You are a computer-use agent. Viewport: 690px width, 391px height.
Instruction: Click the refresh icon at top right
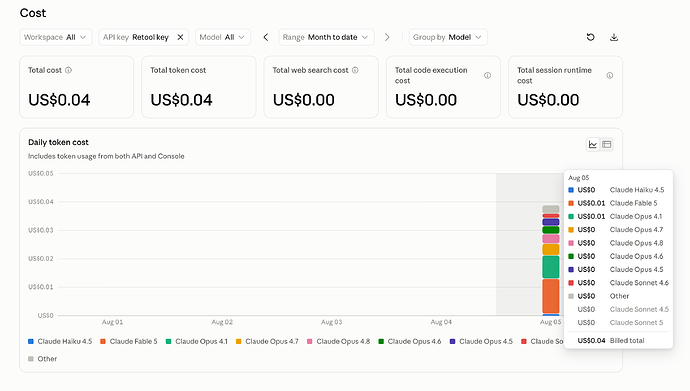[591, 37]
